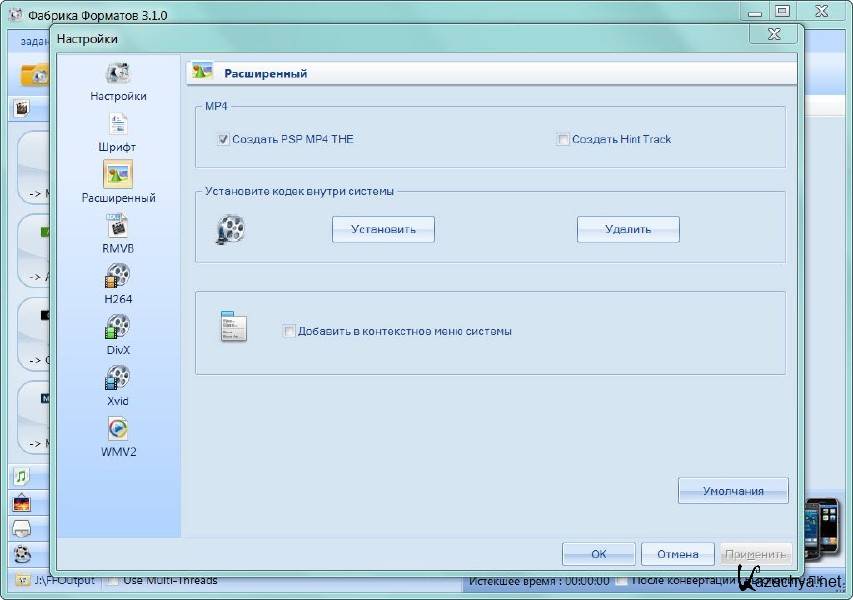Open the Xvid codec settings icon
The width and height of the screenshot is (853, 600).
point(118,378)
